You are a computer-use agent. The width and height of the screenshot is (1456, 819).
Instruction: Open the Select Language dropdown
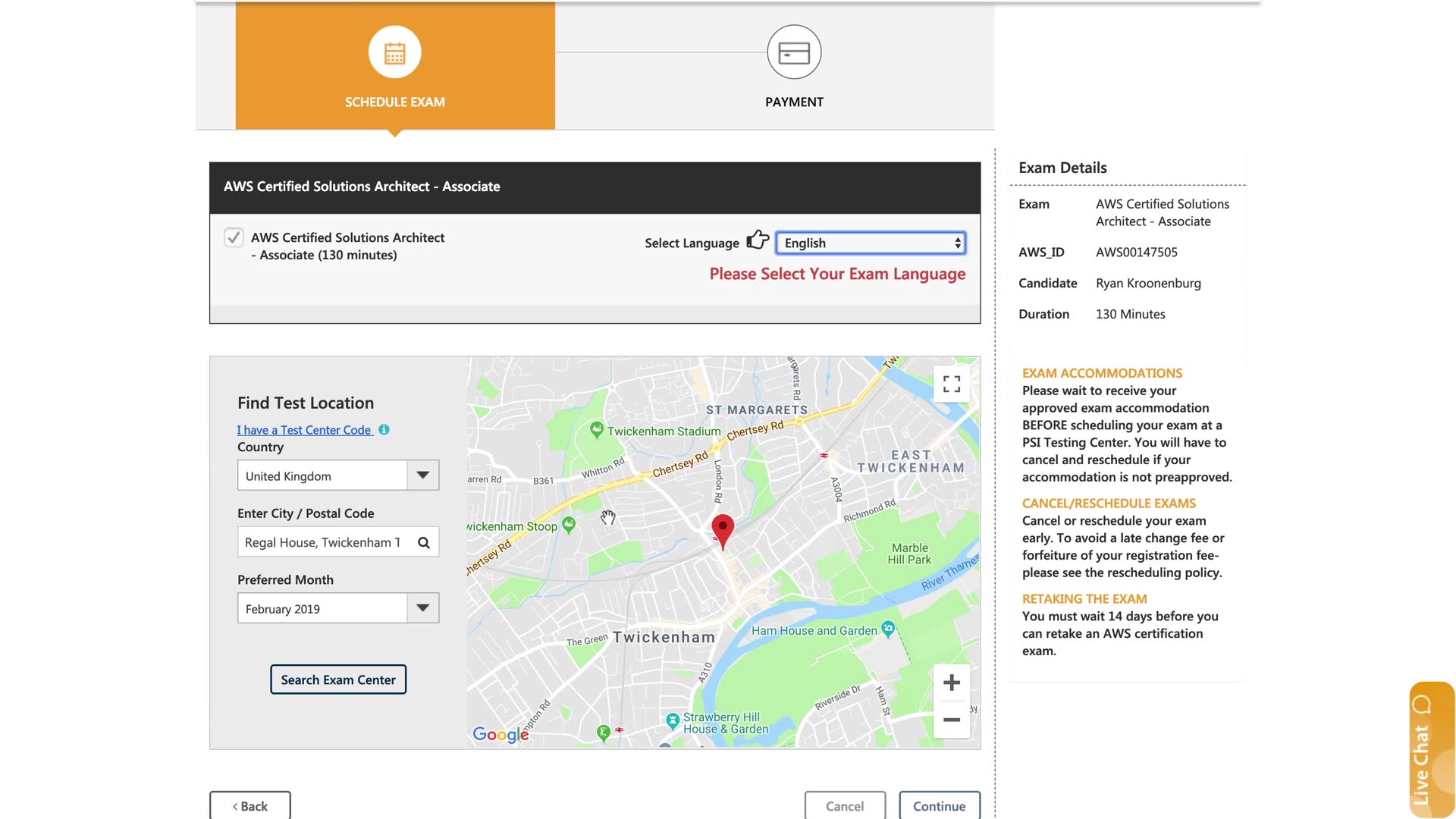pos(871,243)
